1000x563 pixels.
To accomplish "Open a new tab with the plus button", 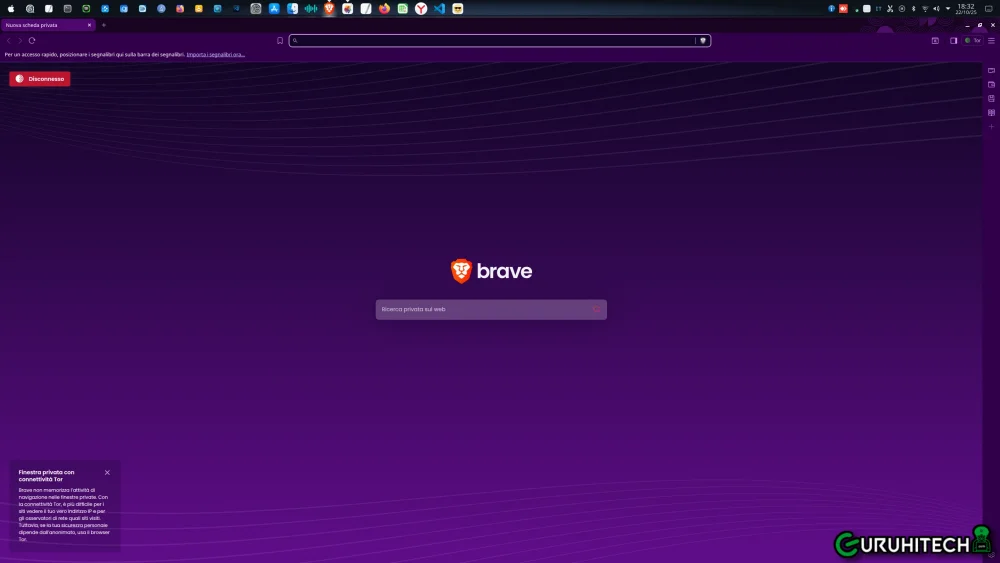I will (103, 25).
